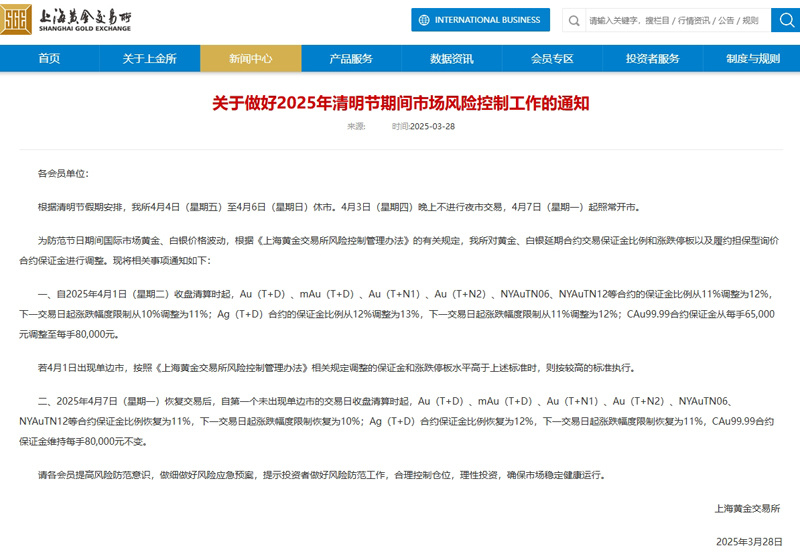The image size is (800, 560).
Task: Click the date 2025-03-28 under the title
Action: pos(432,126)
